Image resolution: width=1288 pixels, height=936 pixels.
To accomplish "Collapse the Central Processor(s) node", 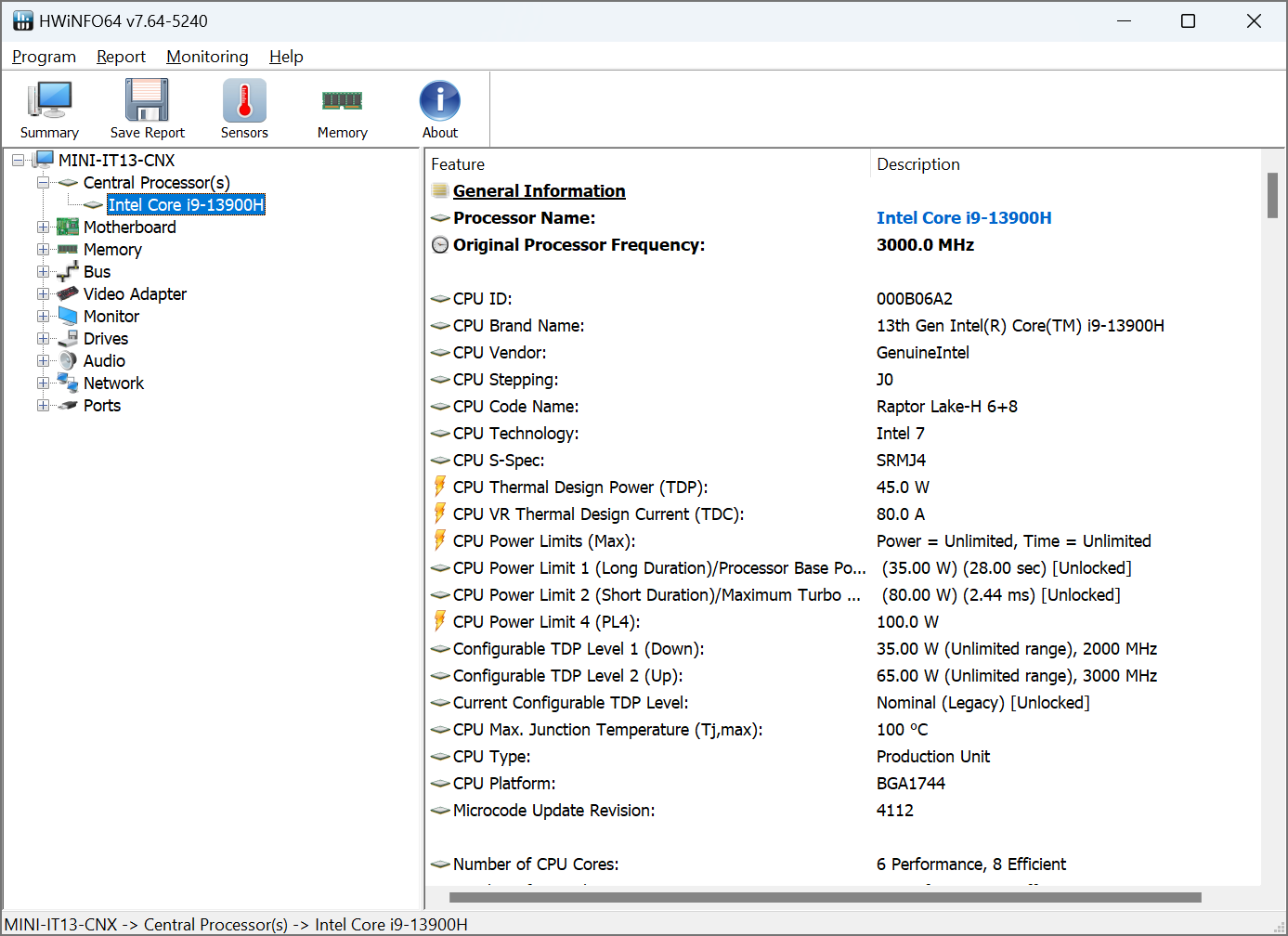I will 43,182.
